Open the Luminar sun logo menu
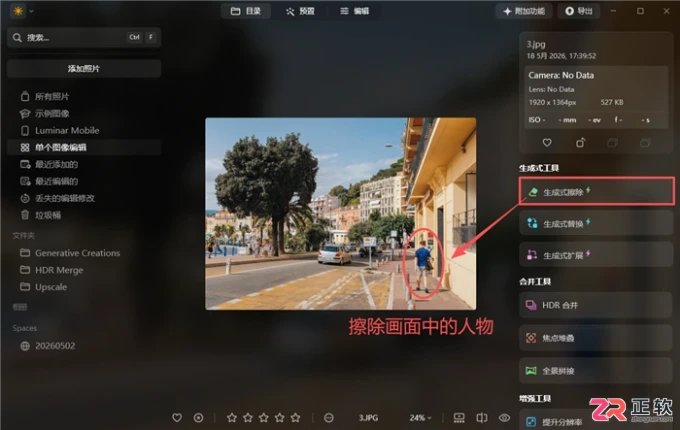This screenshot has width=680, height=430. point(18,11)
